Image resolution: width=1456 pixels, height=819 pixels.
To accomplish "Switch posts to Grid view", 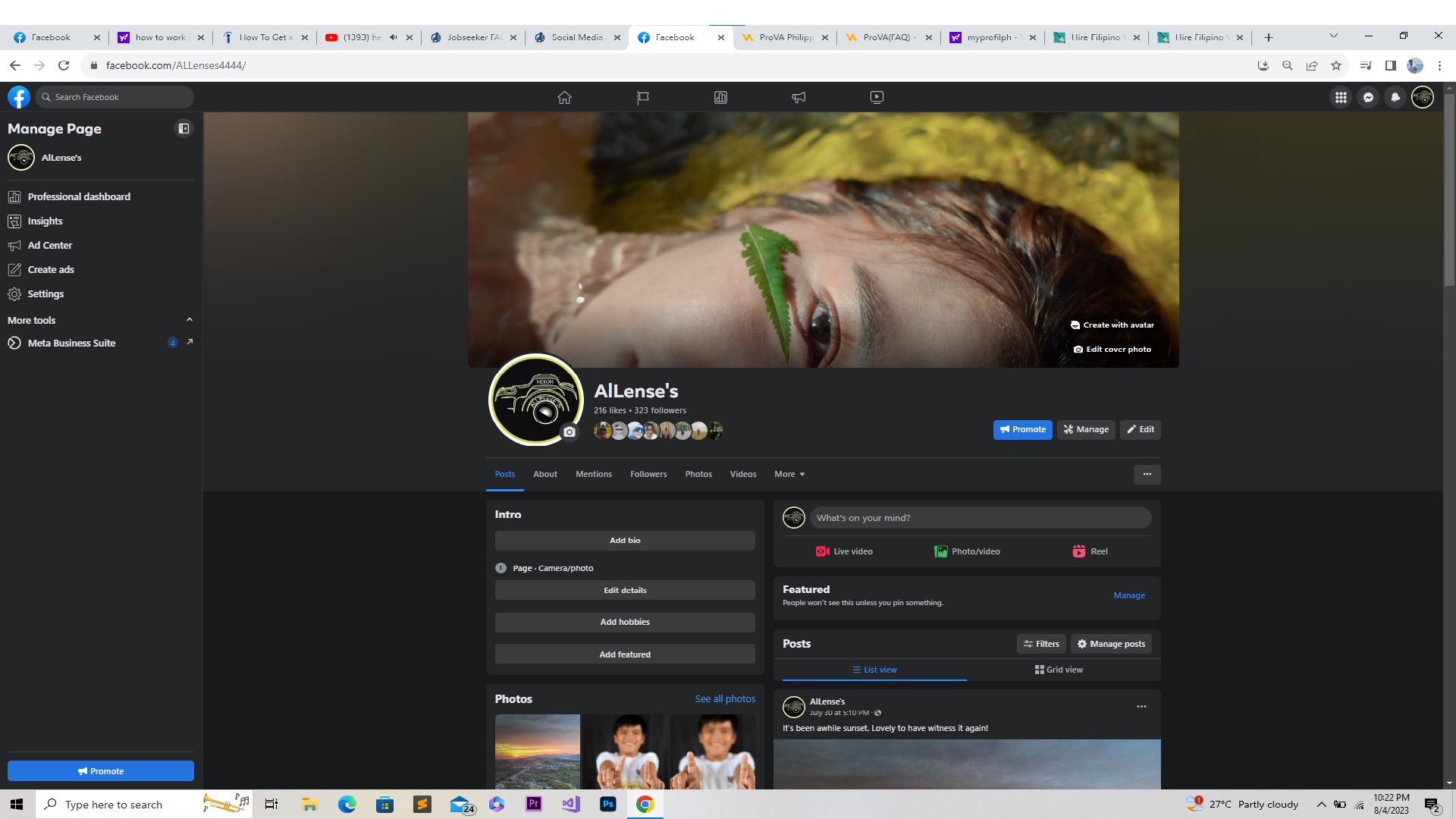I will 1059,670.
